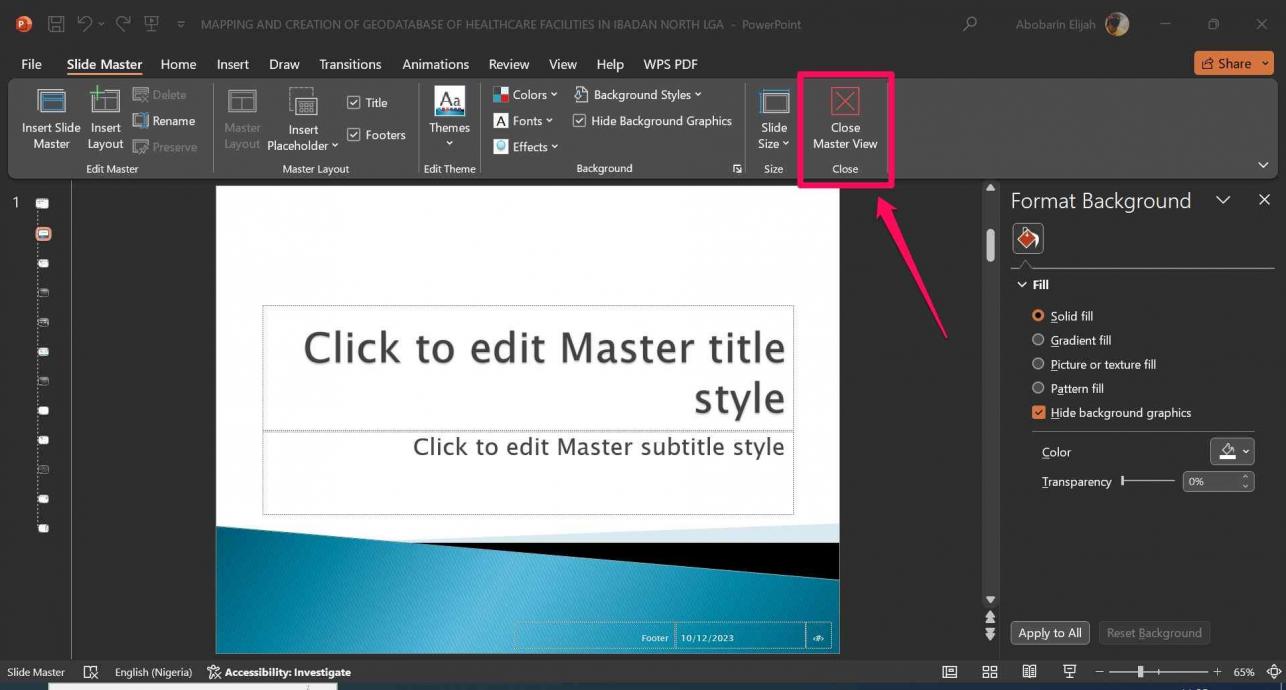Open the Transitions tab
The height and width of the screenshot is (690, 1286).
[x=350, y=64]
